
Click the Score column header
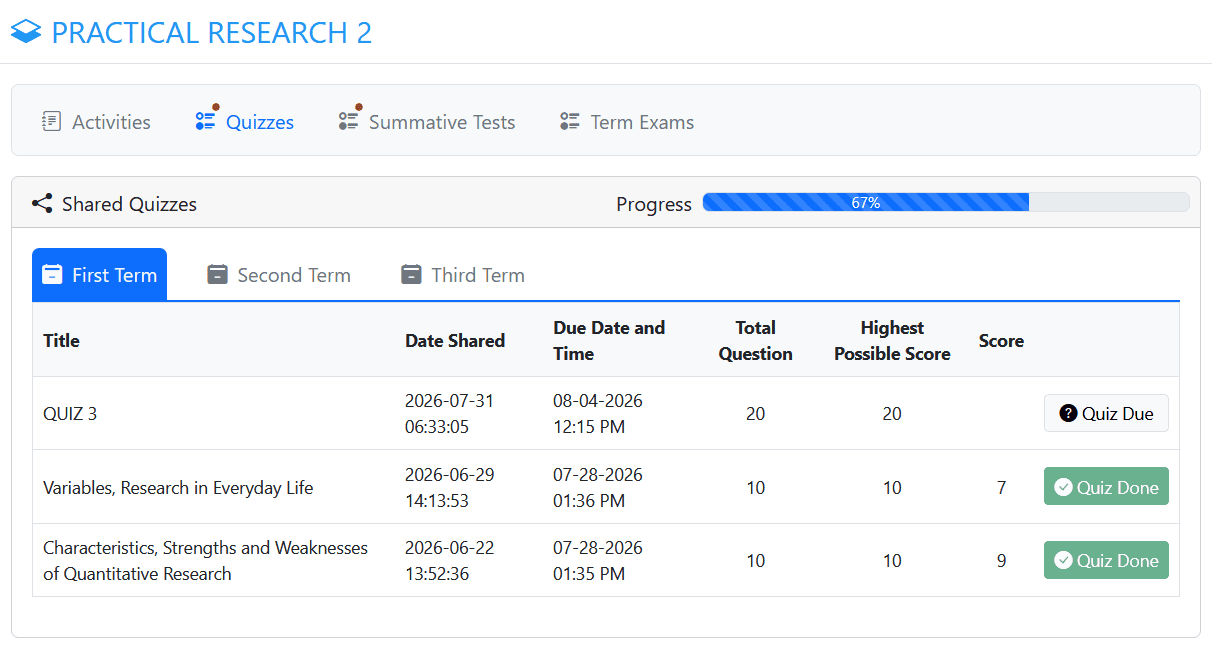pos(1001,341)
